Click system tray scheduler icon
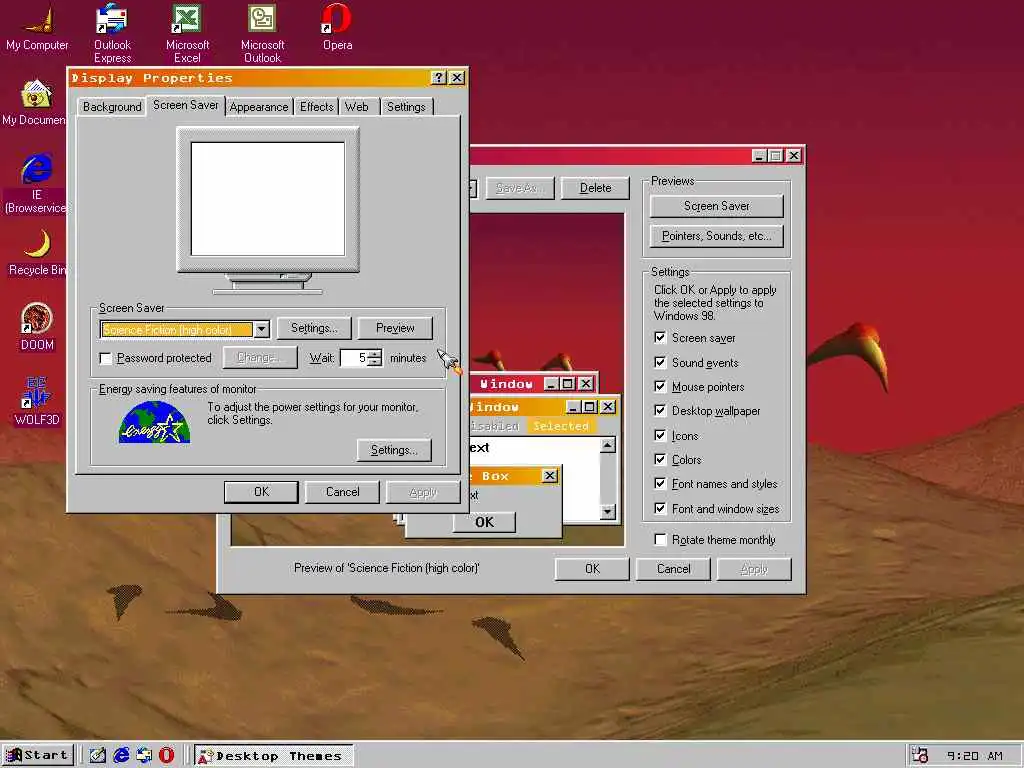1024x768 pixels. pyautogui.click(x=920, y=756)
